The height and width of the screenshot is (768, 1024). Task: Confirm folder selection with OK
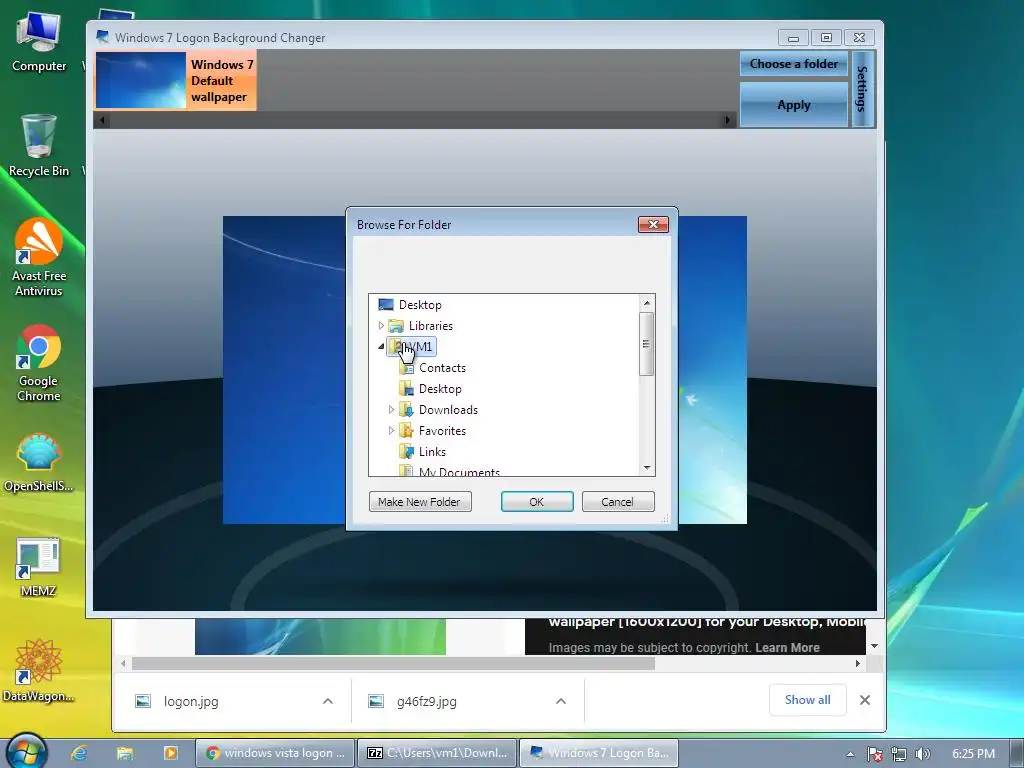pos(537,502)
